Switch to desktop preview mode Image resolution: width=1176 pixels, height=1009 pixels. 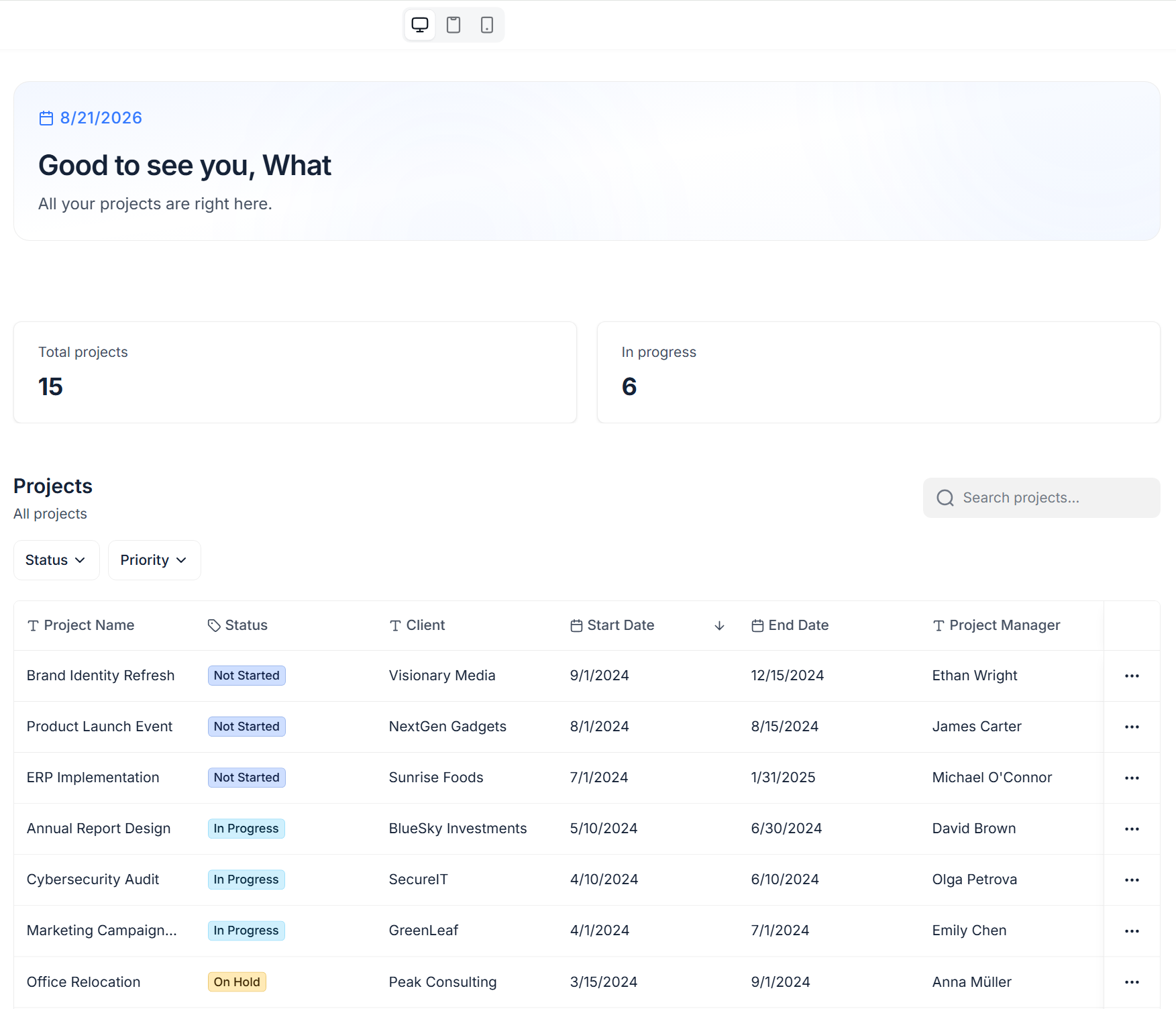click(x=420, y=25)
